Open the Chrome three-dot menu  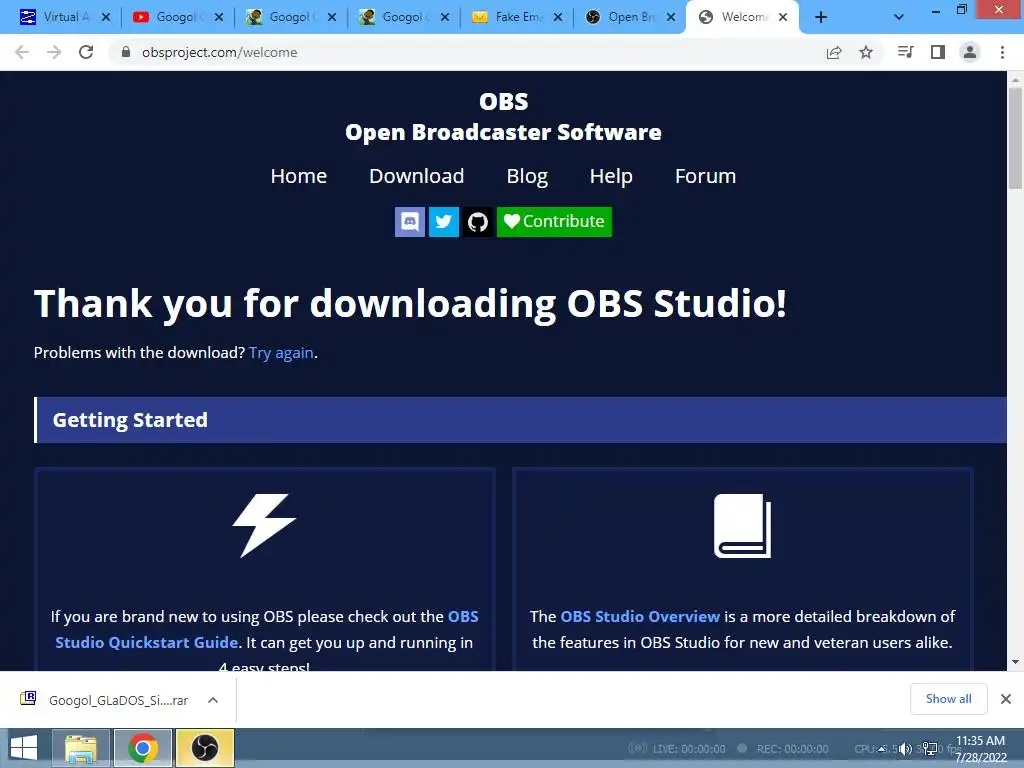pyautogui.click(x=1002, y=52)
